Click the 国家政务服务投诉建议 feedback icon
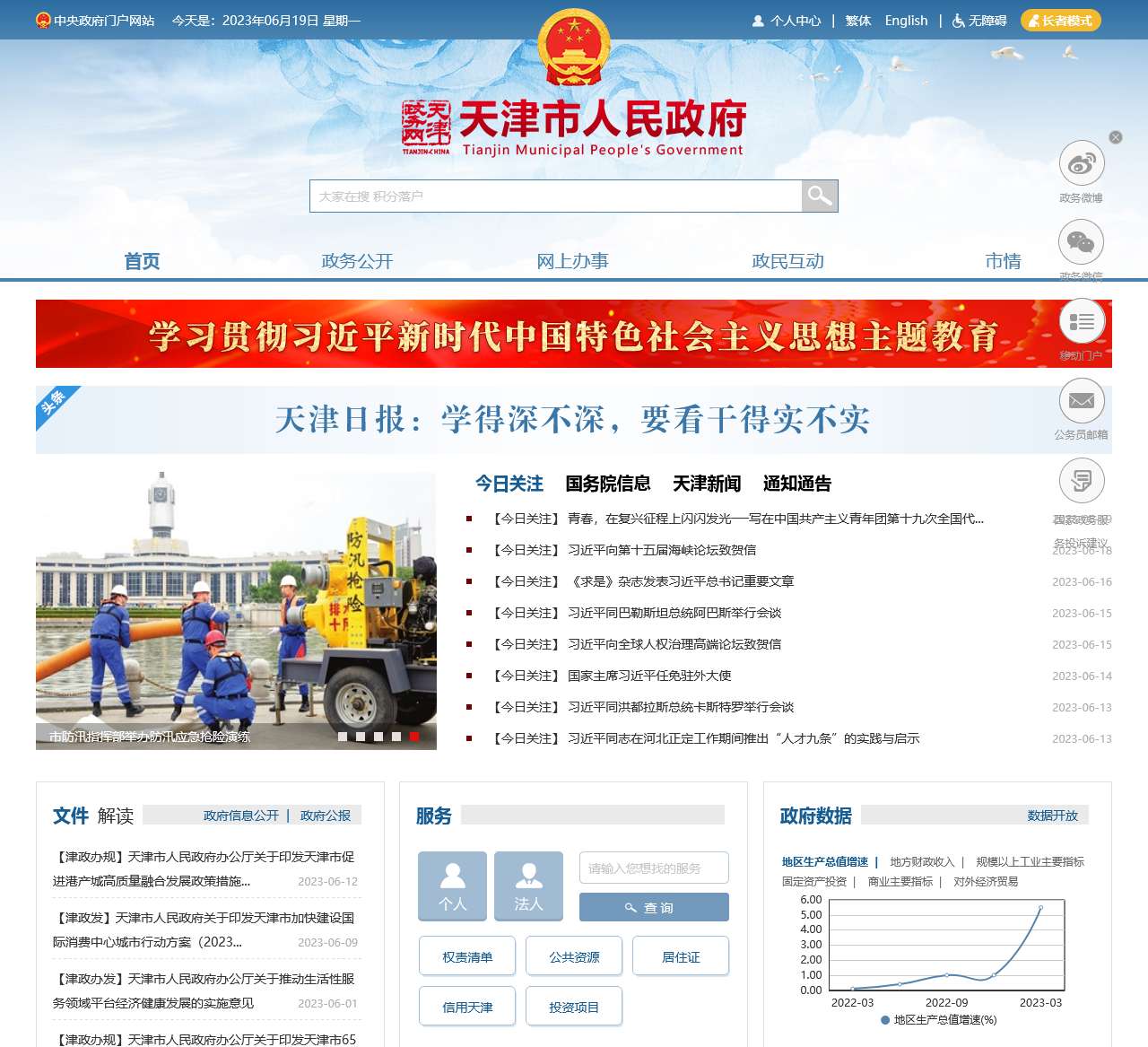This screenshot has height=1047, width=1148. [x=1082, y=480]
